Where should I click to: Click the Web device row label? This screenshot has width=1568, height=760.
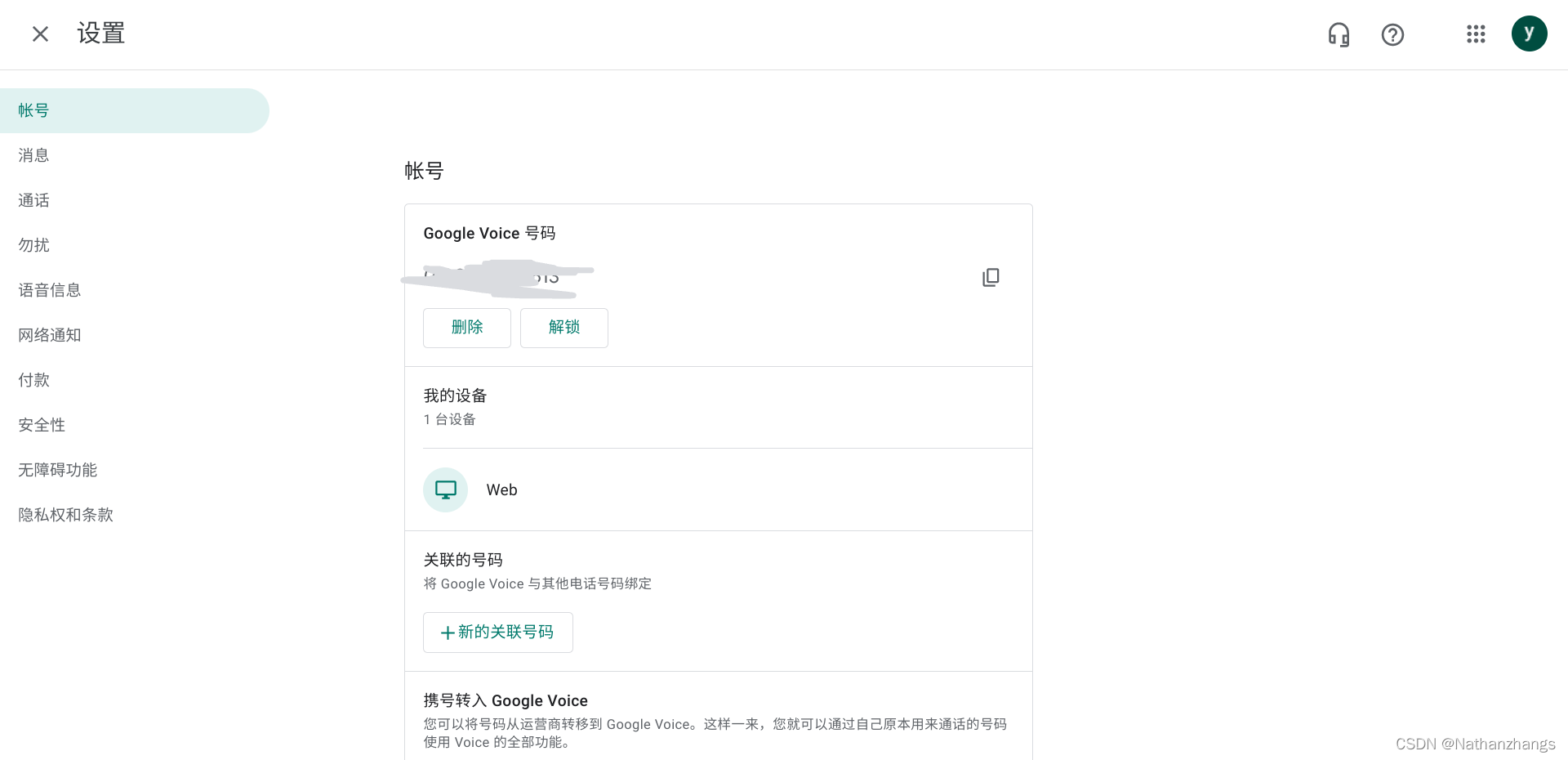point(501,490)
